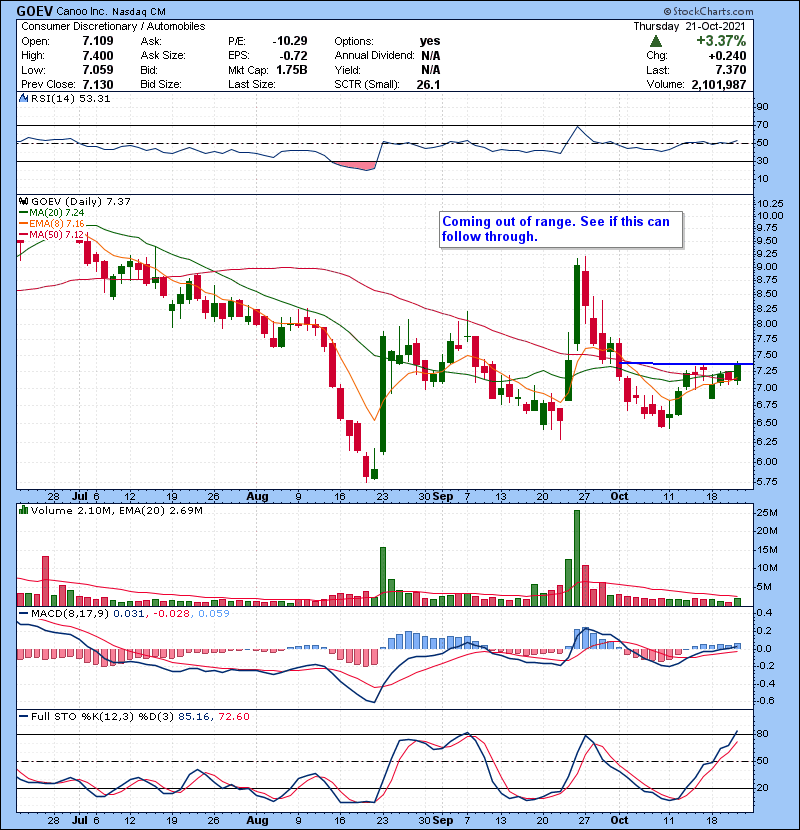Click the candlestick icon beside GOEV (Daily)
The height and width of the screenshot is (830, 800).
[x=23, y=202]
